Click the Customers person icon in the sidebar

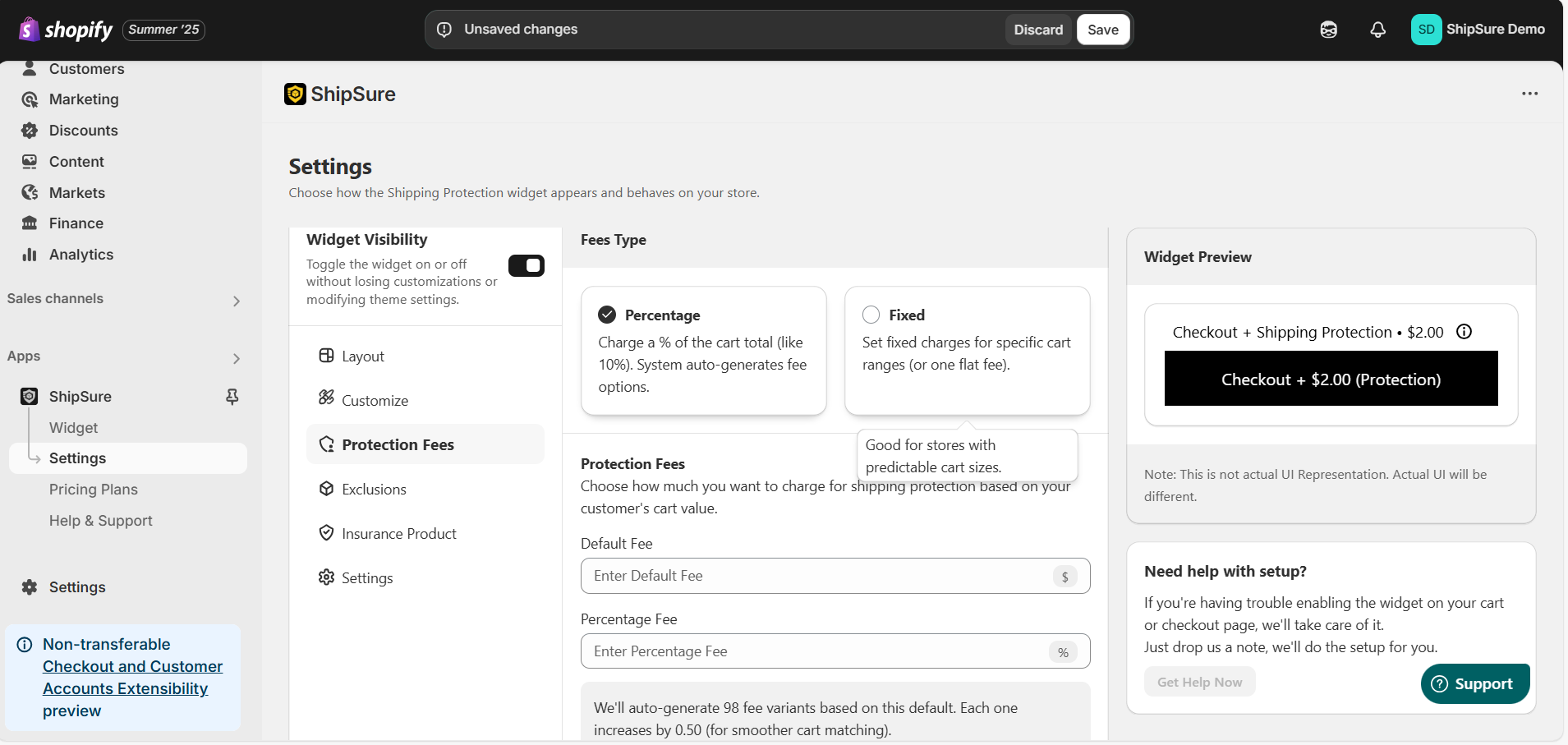[x=30, y=69]
